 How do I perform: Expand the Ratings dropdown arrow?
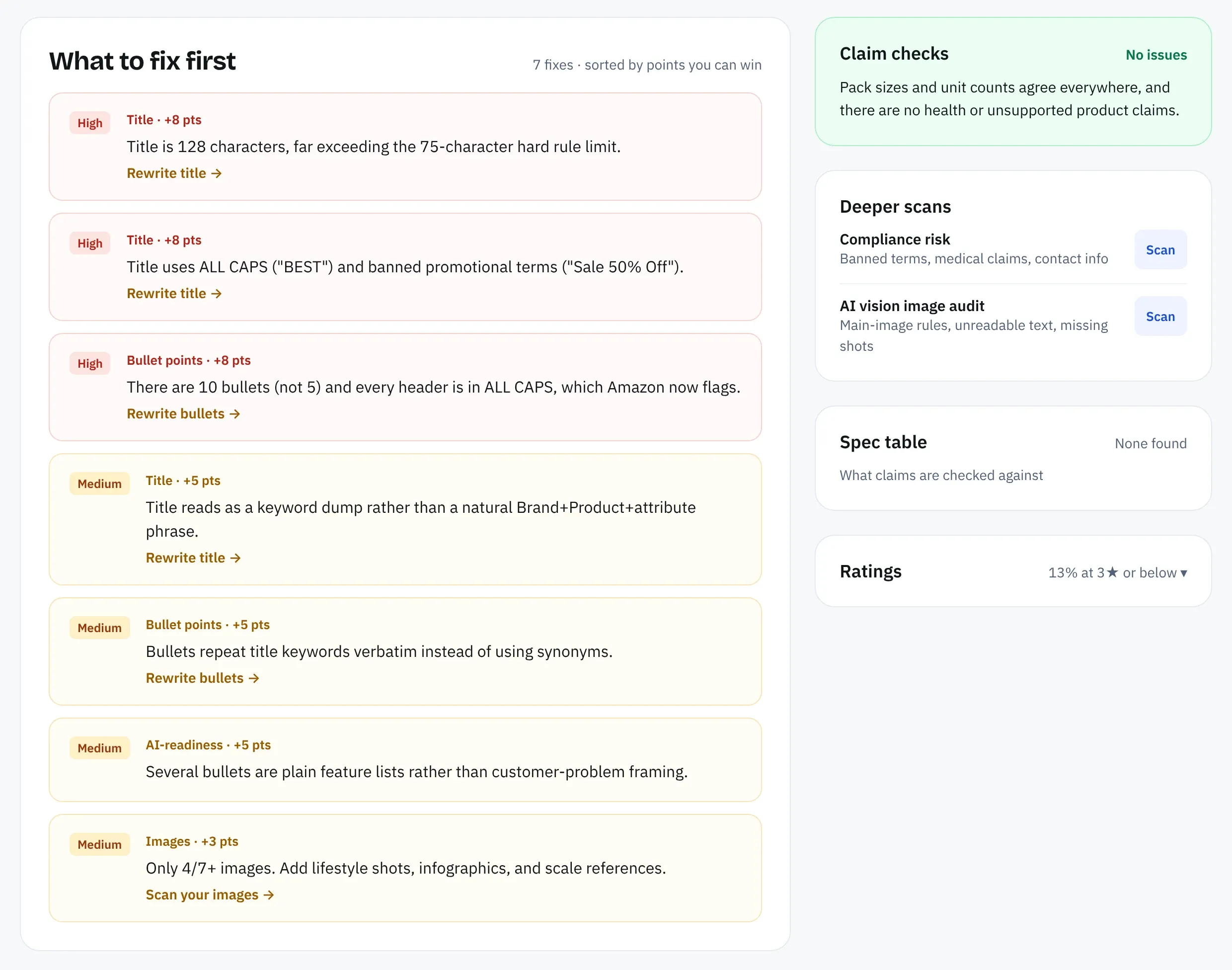[x=1183, y=573]
